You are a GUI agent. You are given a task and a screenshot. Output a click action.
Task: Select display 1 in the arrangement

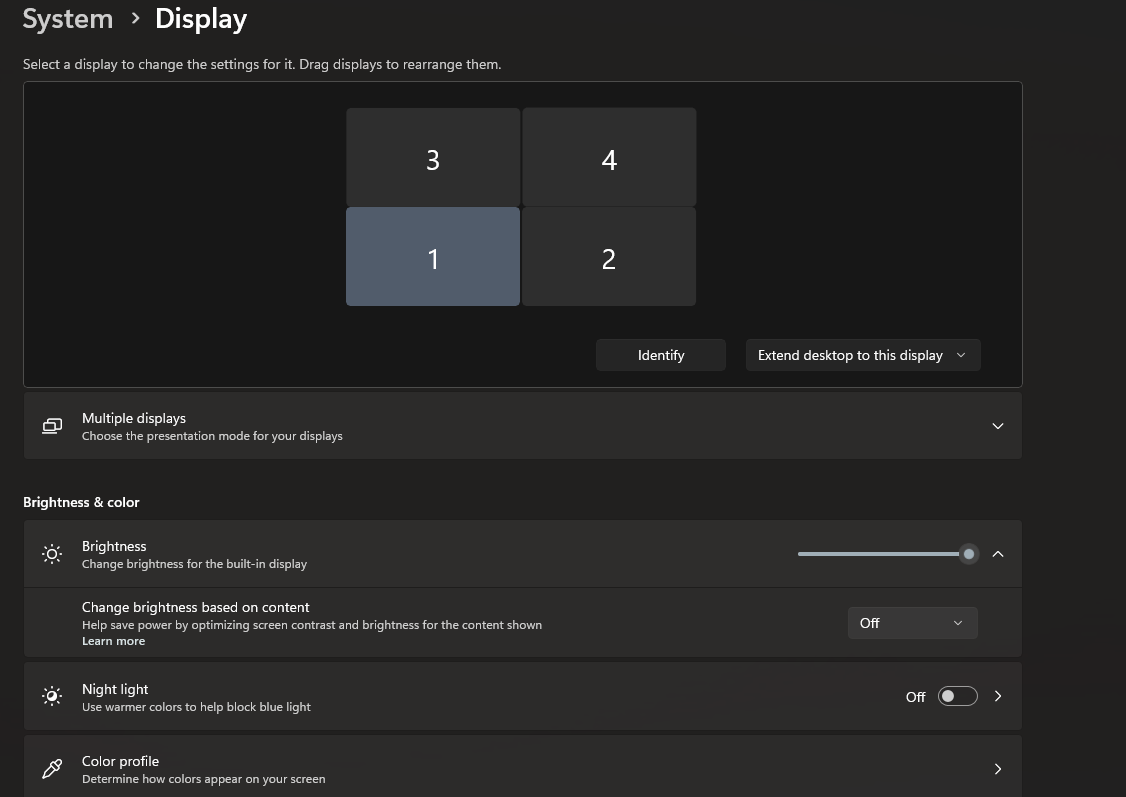coord(432,257)
